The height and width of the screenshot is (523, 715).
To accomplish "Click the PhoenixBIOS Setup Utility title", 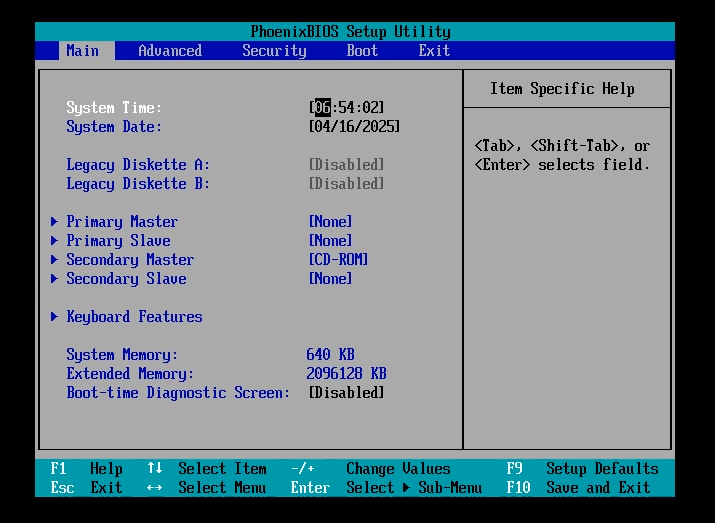I will point(351,31).
